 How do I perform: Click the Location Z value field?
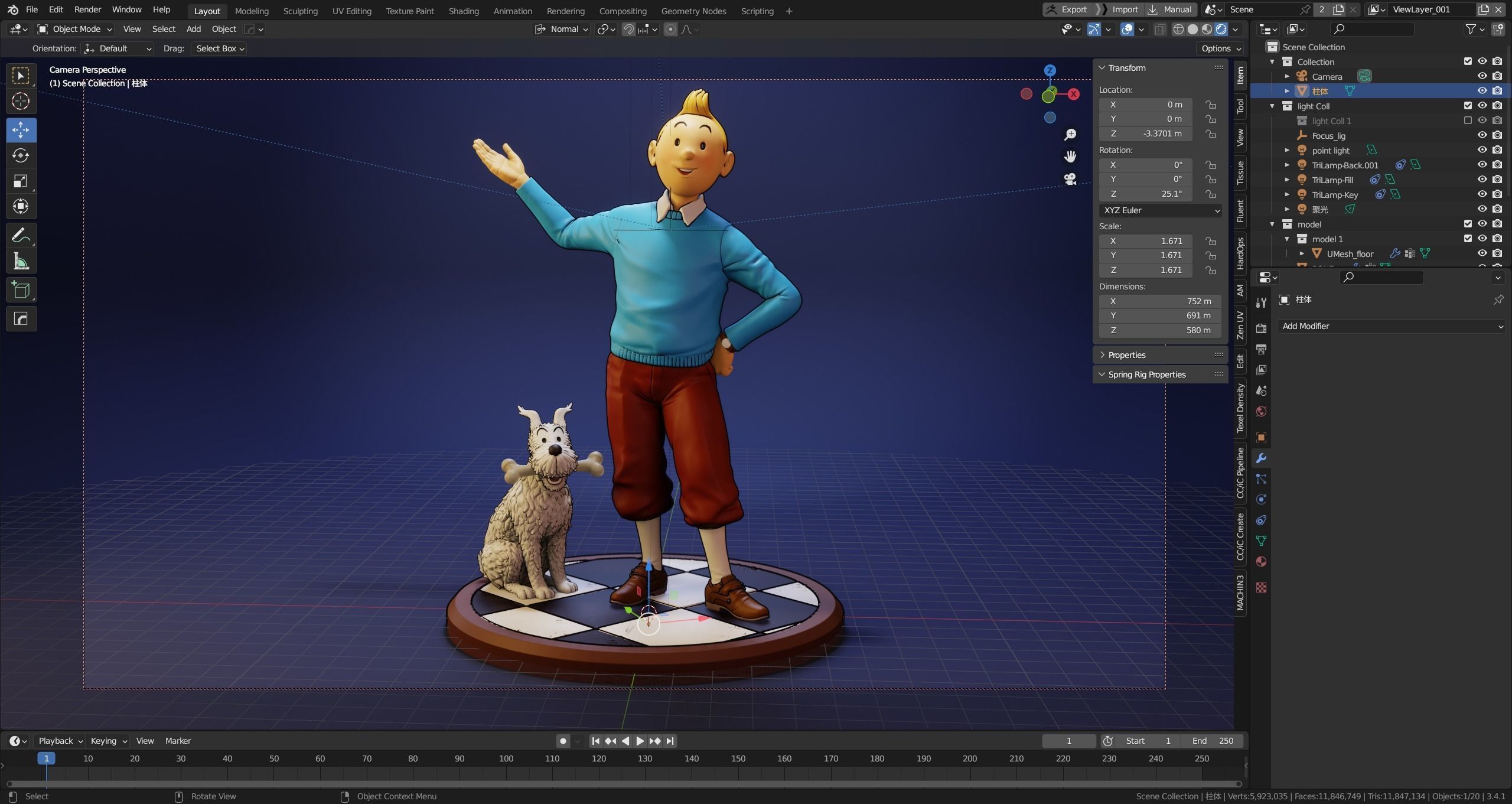[1145, 134]
